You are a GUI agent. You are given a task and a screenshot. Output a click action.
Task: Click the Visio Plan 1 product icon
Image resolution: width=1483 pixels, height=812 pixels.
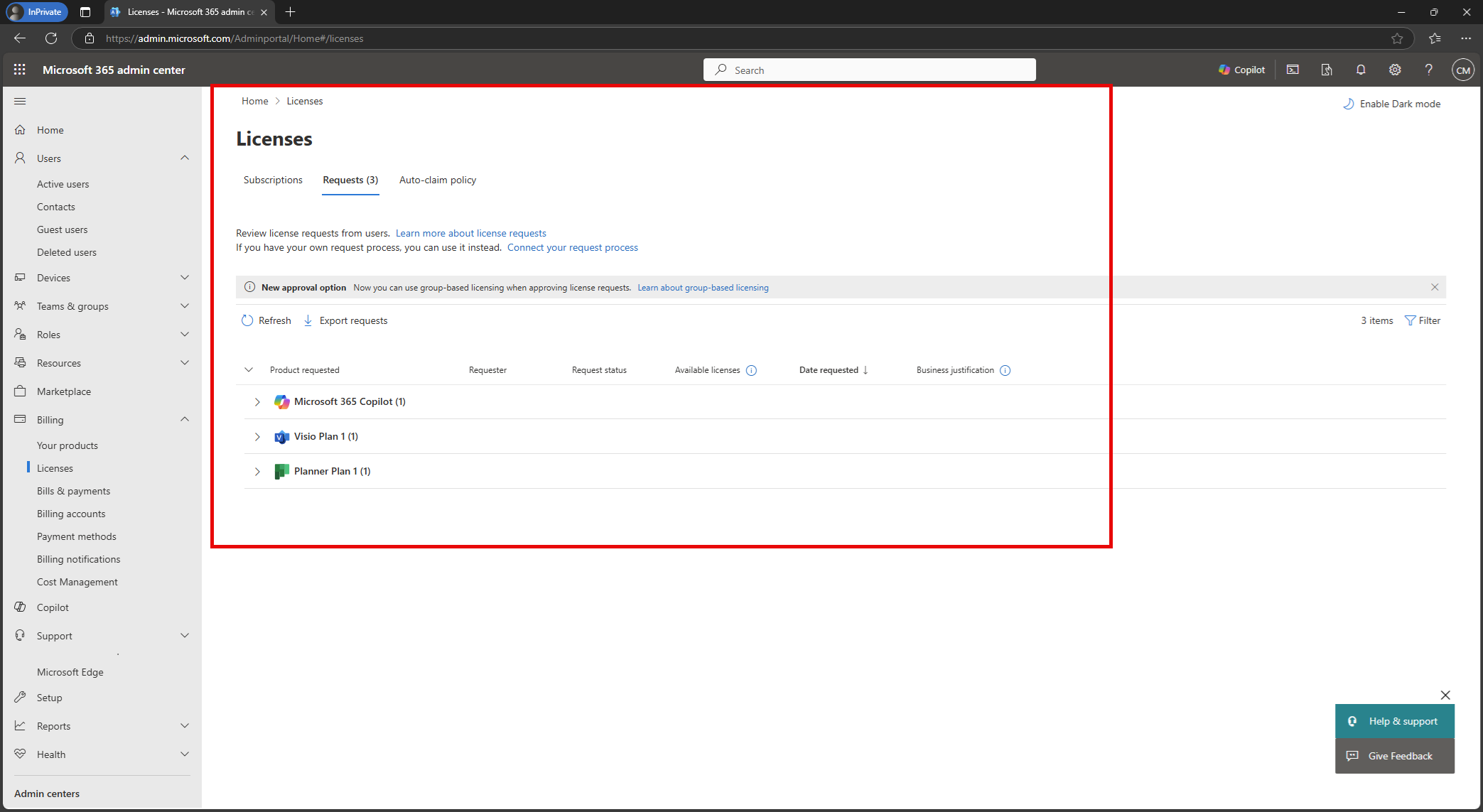[x=282, y=435]
